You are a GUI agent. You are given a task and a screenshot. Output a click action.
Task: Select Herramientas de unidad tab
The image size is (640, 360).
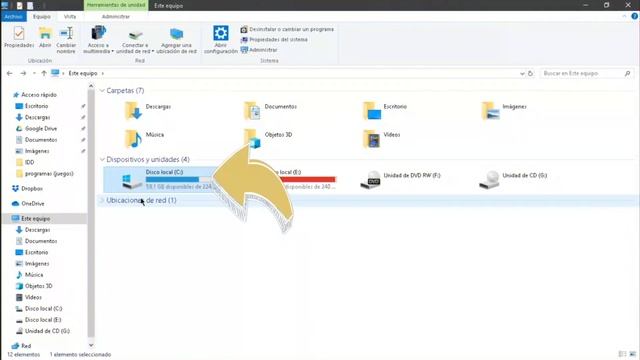(x=116, y=5)
